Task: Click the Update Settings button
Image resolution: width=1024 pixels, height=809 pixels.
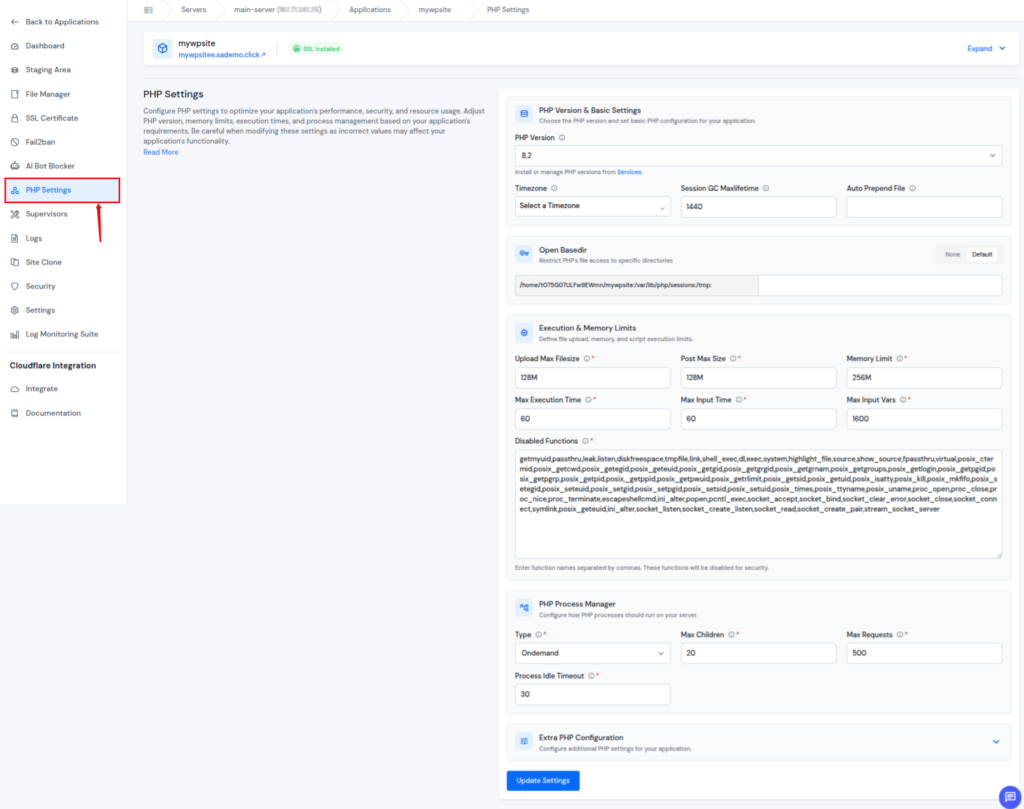Action: click(x=542, y=780)
